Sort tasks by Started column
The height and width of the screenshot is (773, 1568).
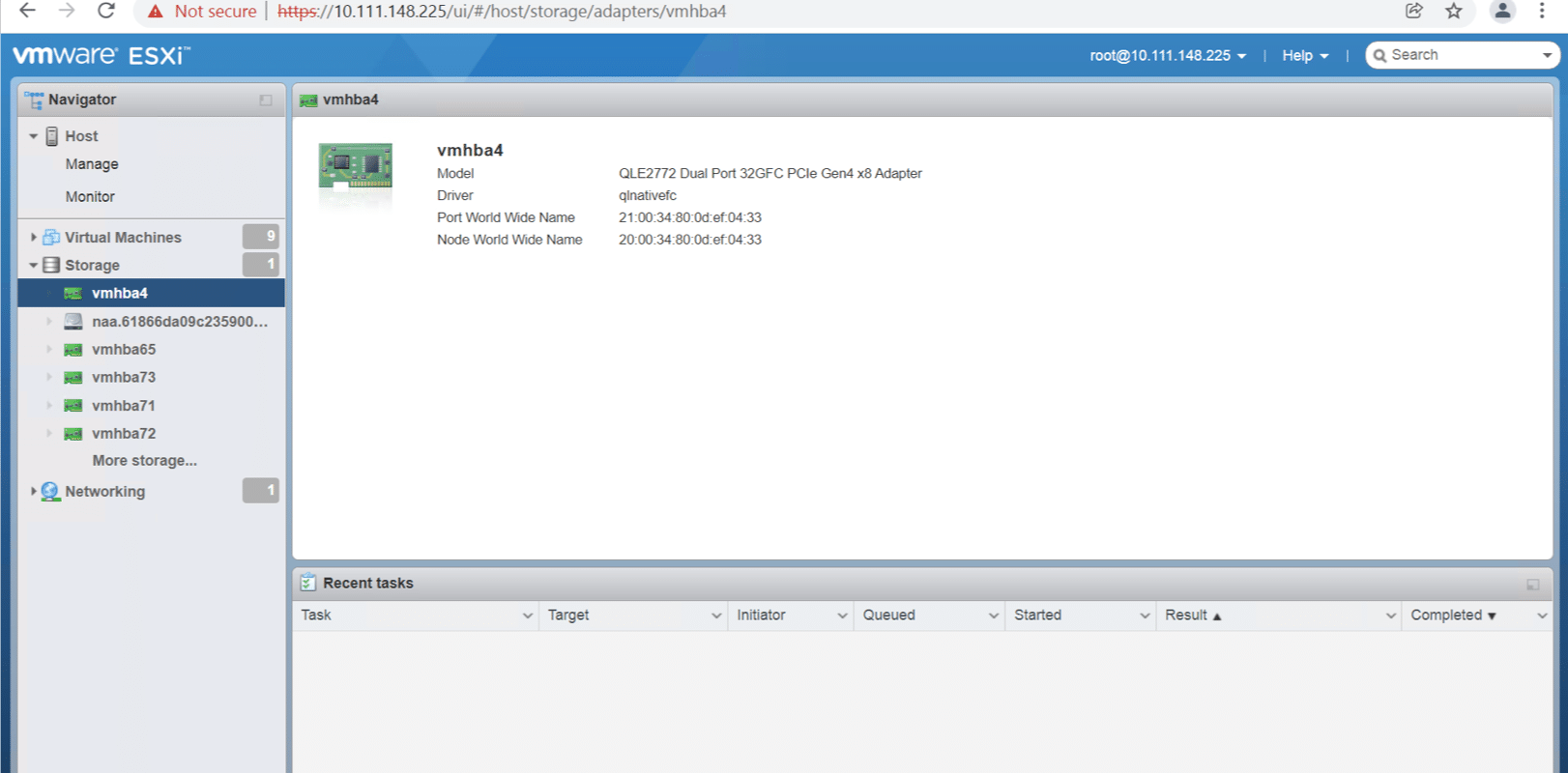(x=1037, y=616)
